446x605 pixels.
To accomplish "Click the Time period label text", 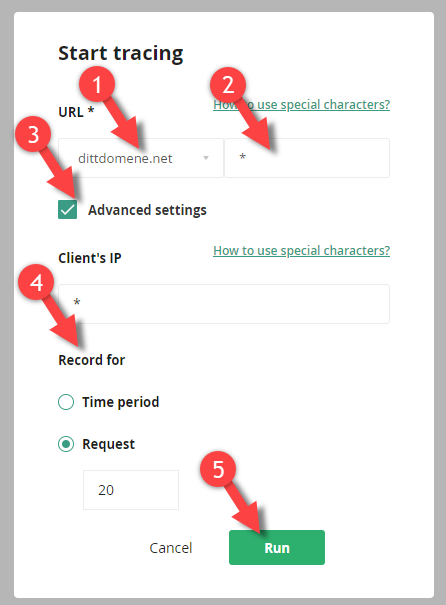I will (120, 402).
